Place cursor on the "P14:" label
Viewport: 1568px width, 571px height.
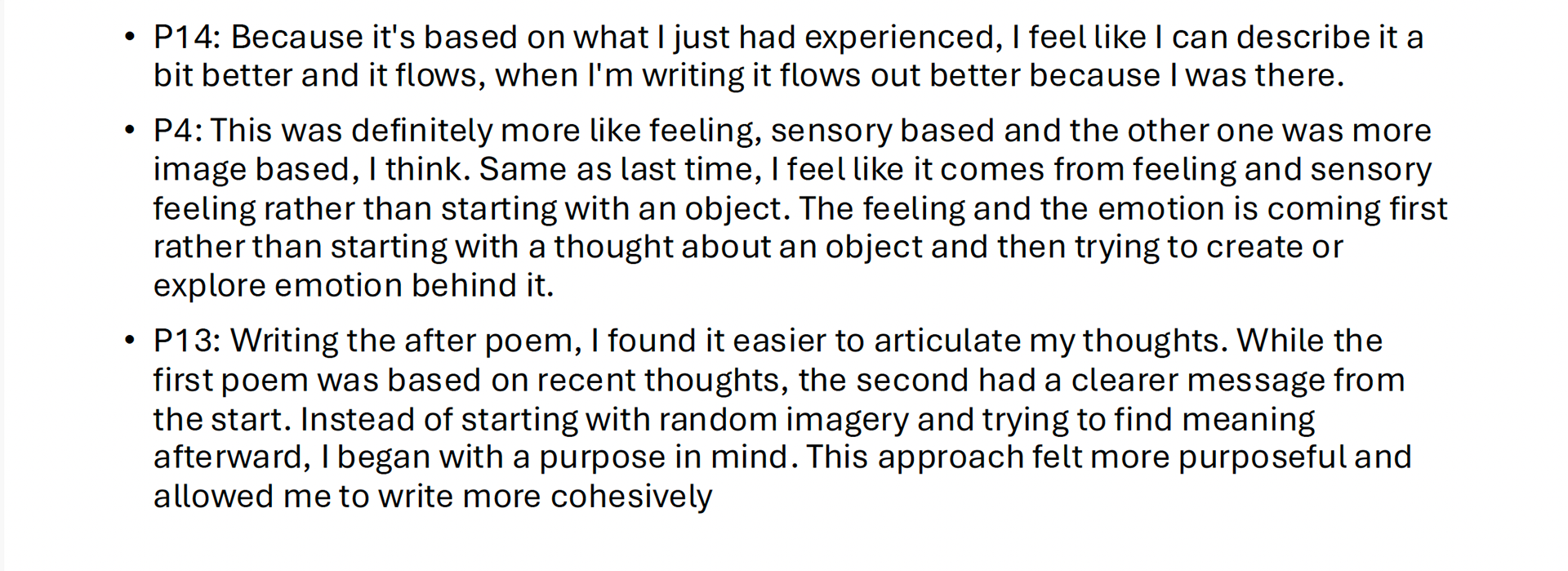click(x=187, y=38)
